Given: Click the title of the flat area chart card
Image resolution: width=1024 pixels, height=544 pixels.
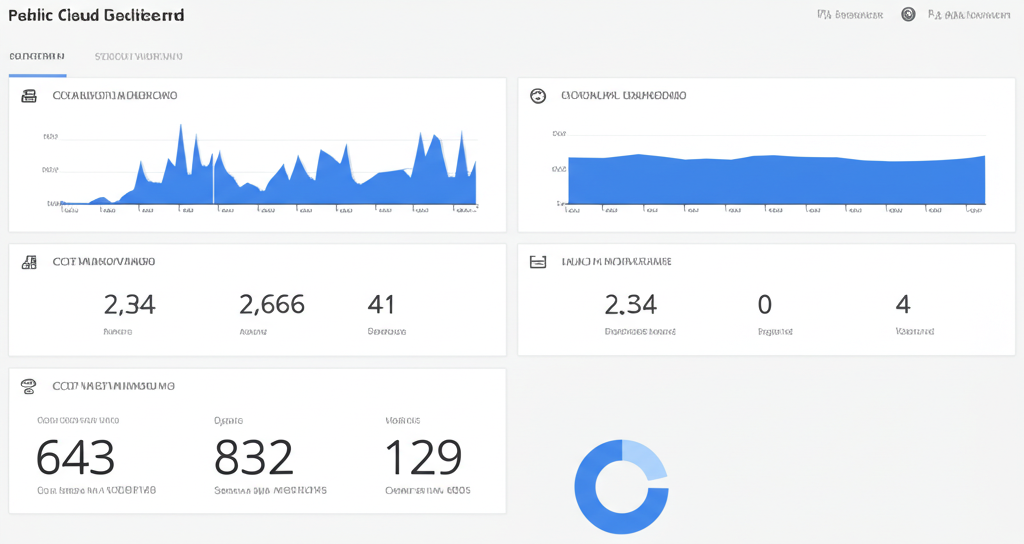Looking at the screenshot, I should click(624, 96).
